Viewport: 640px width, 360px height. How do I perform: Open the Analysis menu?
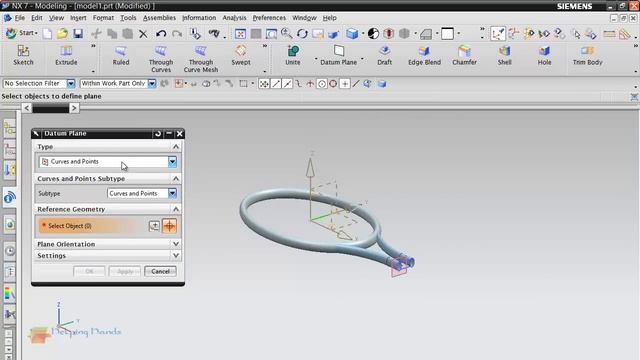pyautogui.click(x=234, y=18)
